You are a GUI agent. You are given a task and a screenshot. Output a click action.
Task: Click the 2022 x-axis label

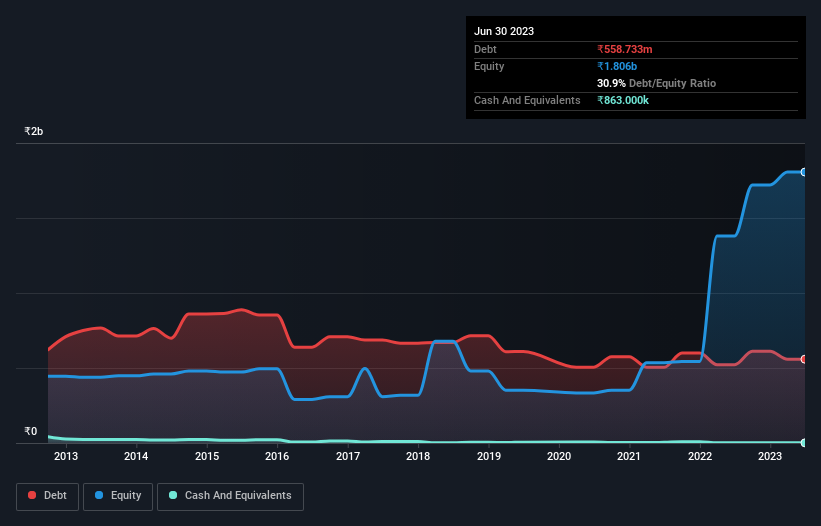[700, 456]
